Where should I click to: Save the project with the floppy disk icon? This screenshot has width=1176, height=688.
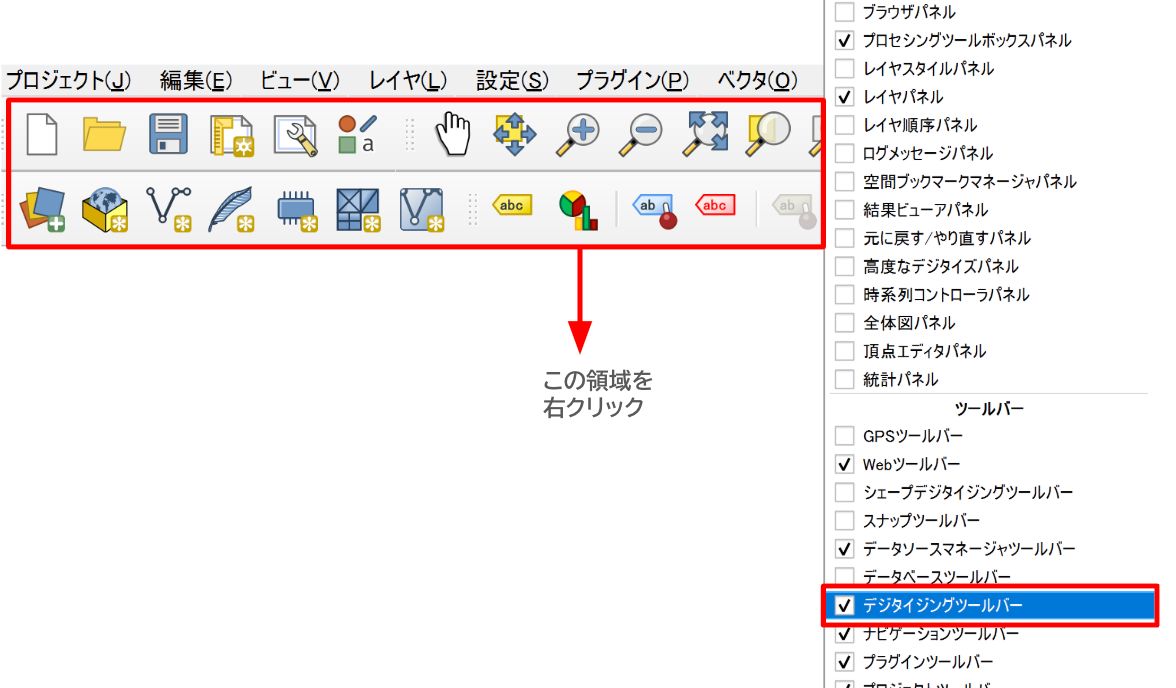168,134
